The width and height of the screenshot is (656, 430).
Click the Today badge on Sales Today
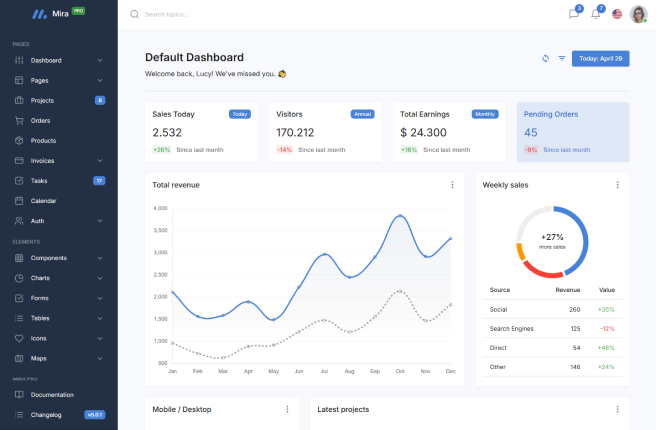pos(240,114)
